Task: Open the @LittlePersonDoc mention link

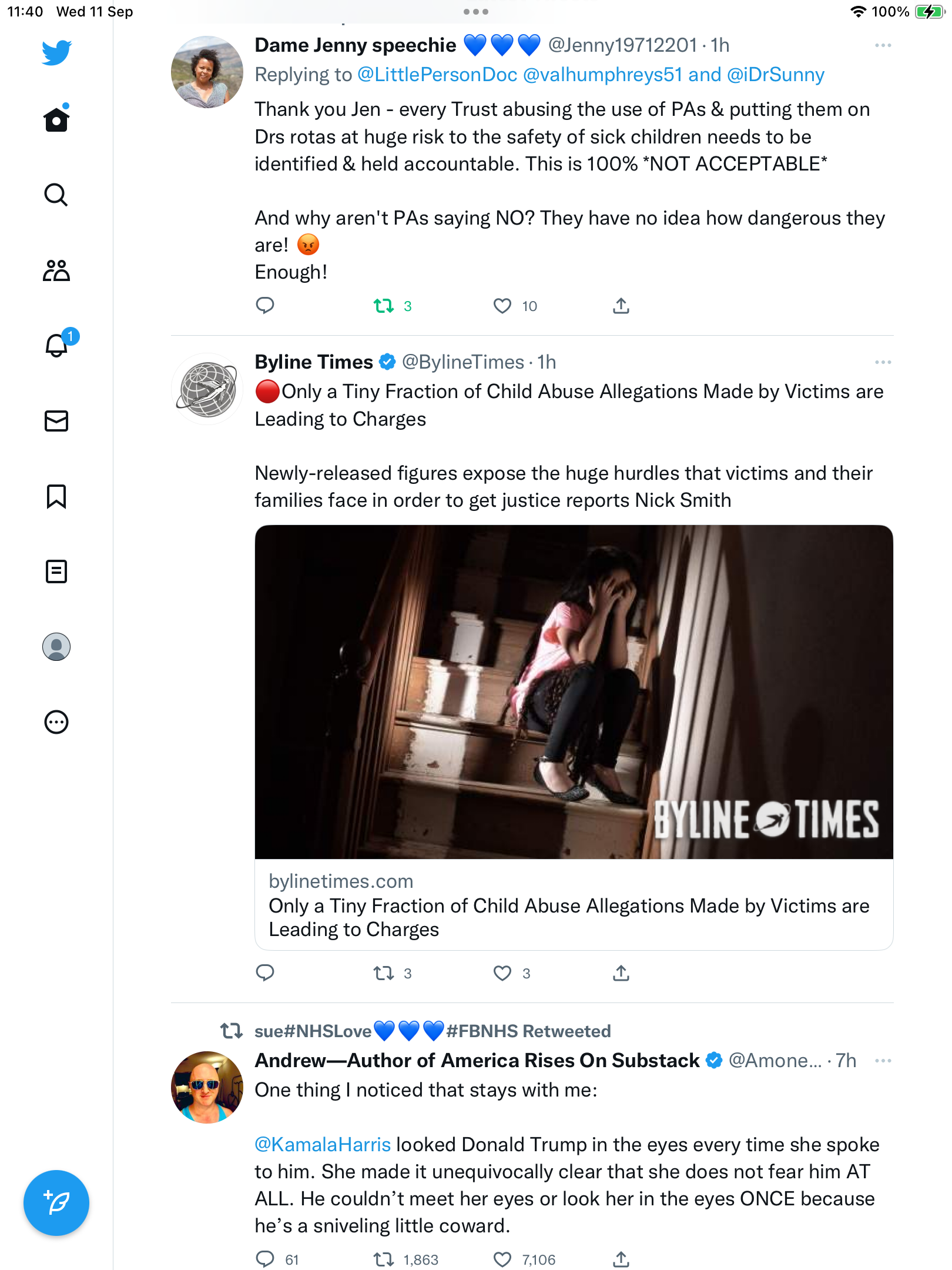Action: pos(437,75)
